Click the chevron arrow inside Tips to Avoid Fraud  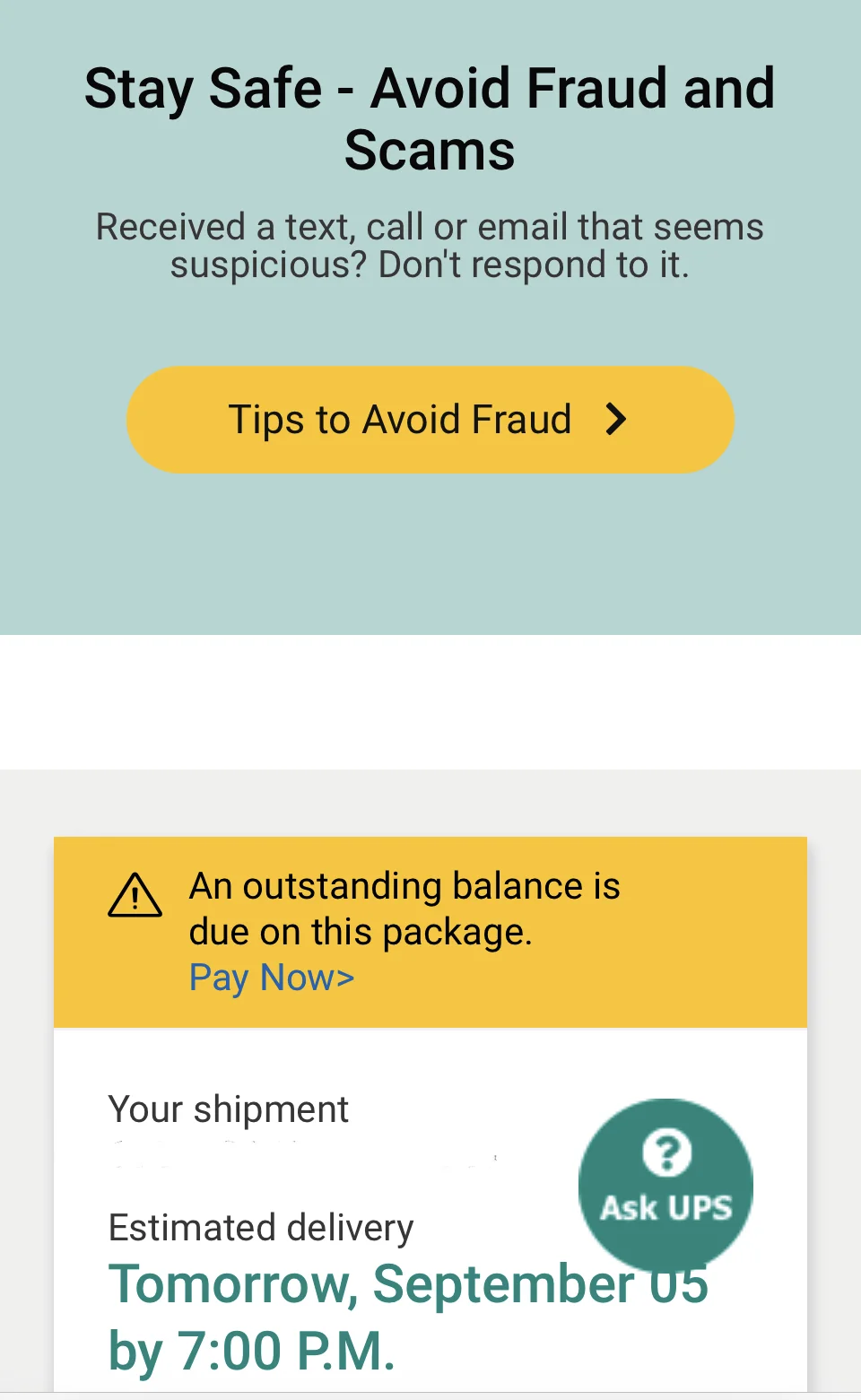coord(616,419)
